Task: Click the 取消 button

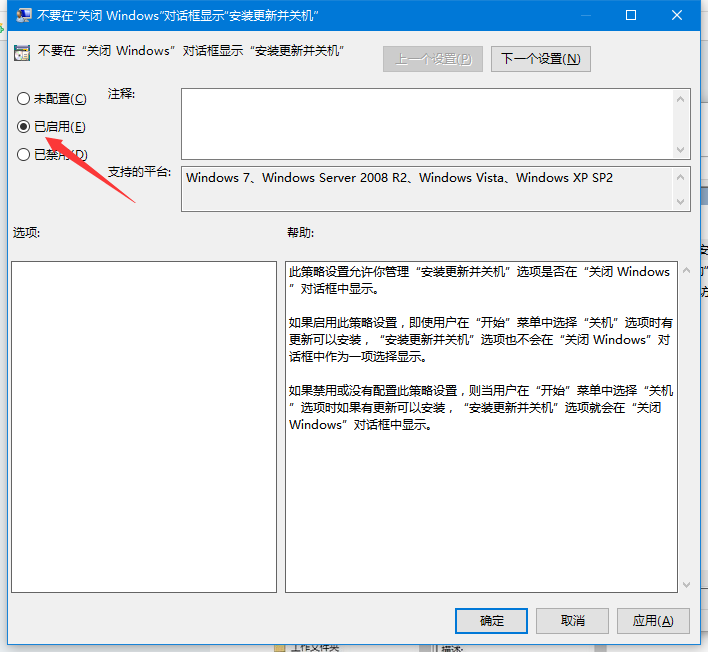Action: point(572,621)
